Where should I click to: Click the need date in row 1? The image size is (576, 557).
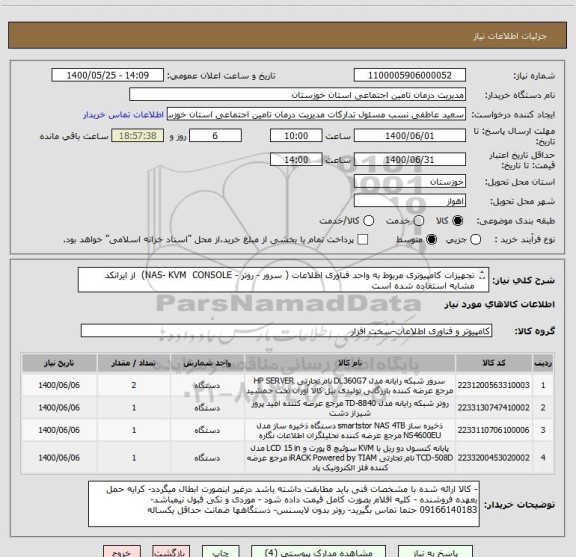[59, 385]
